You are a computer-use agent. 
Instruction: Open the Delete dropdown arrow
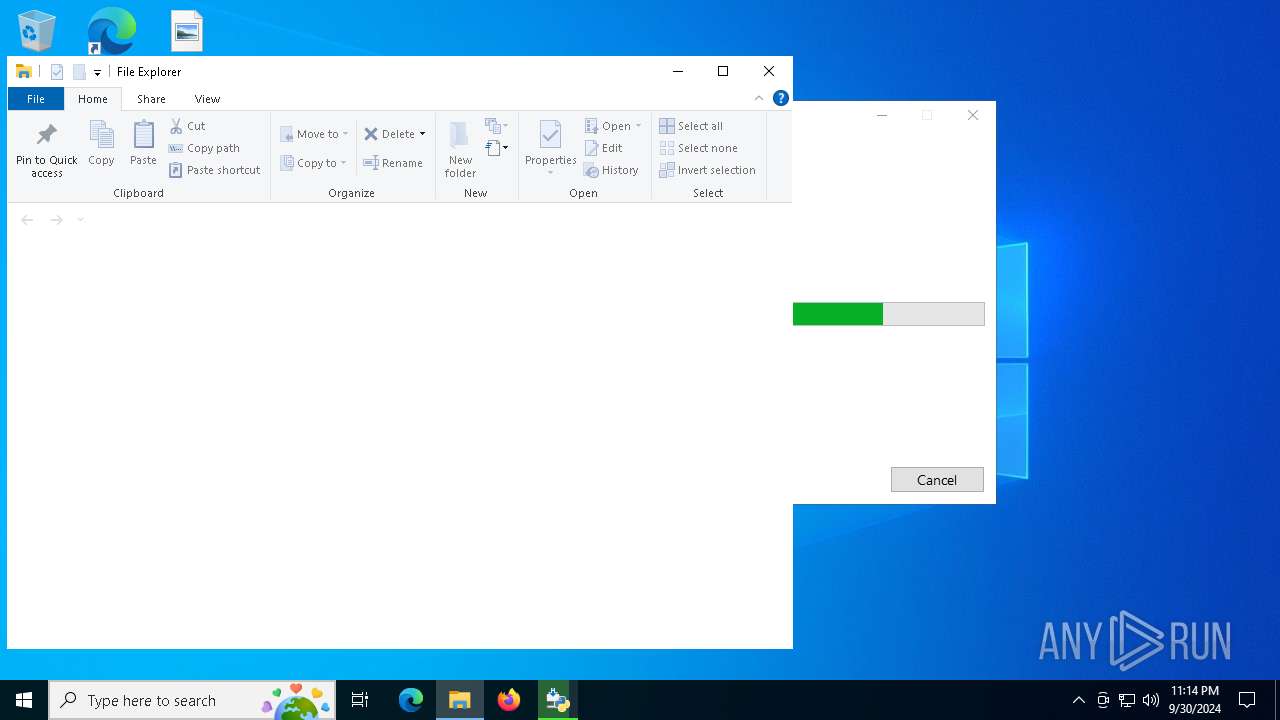coord(422,134)
